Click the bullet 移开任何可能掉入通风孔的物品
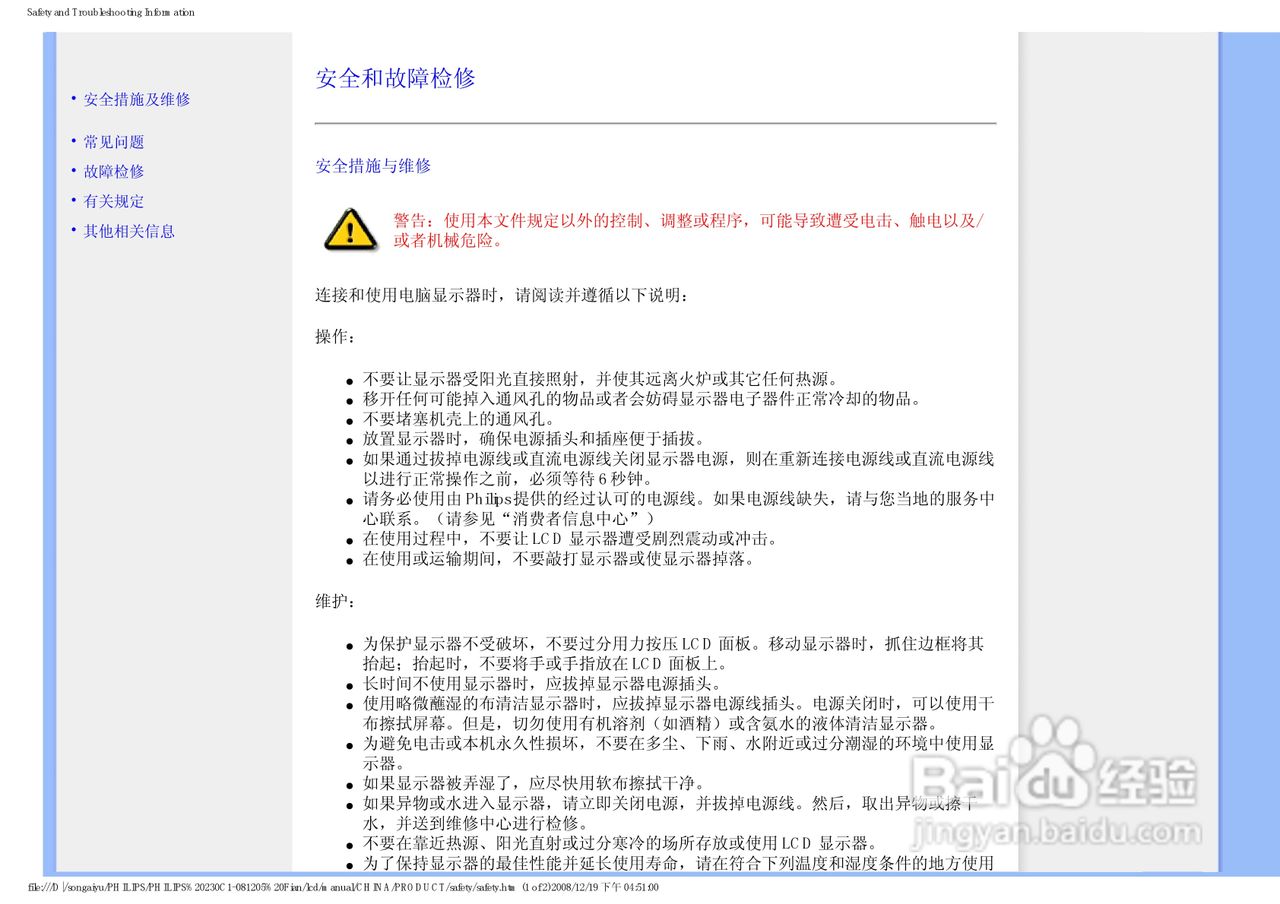Screen dimensions: 1280x904 (640, 399)
